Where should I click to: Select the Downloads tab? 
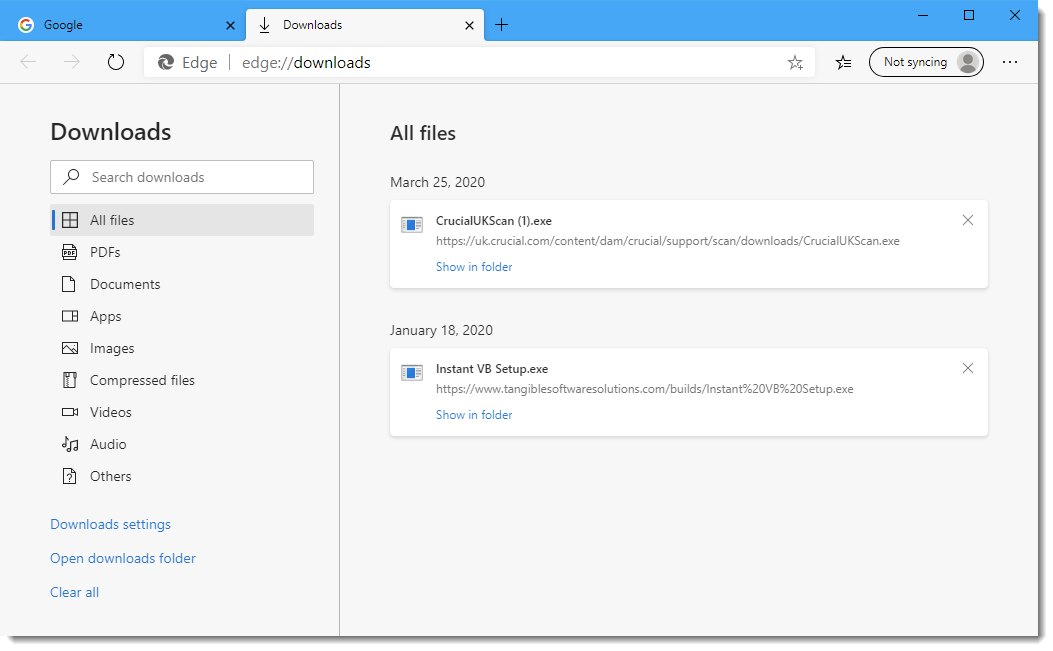click(365, 25)
